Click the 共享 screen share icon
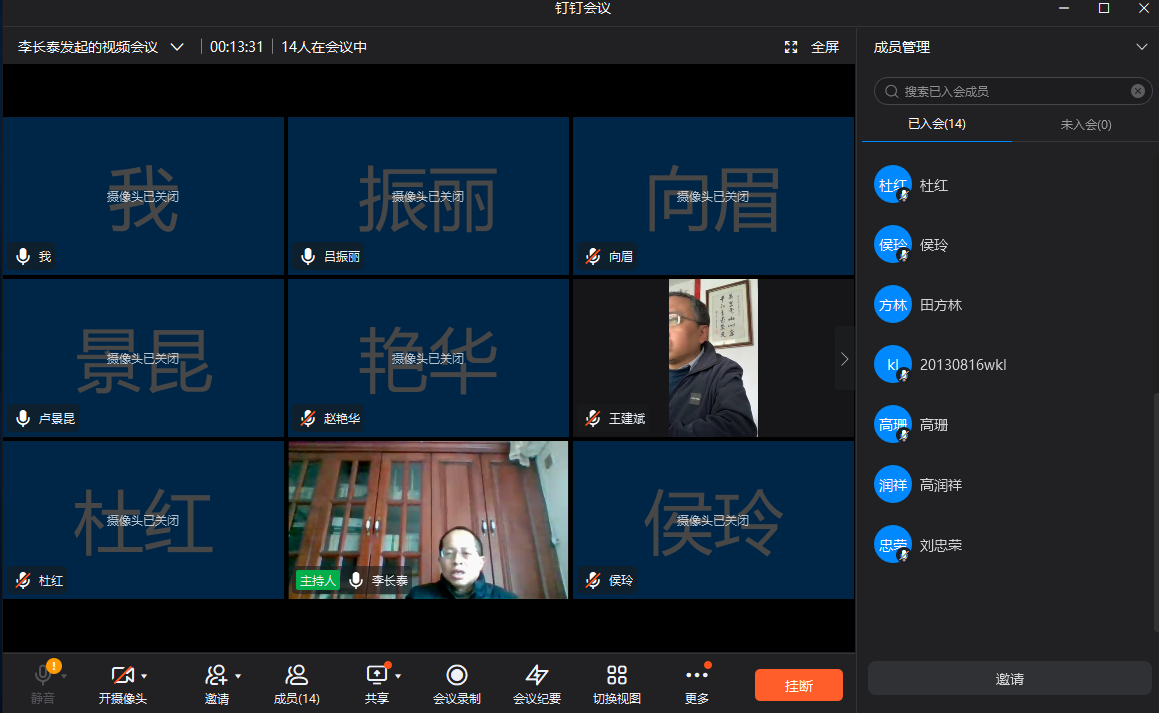Screen dimensions: 1159x713 pyautogui.click(x=376, y=676)
